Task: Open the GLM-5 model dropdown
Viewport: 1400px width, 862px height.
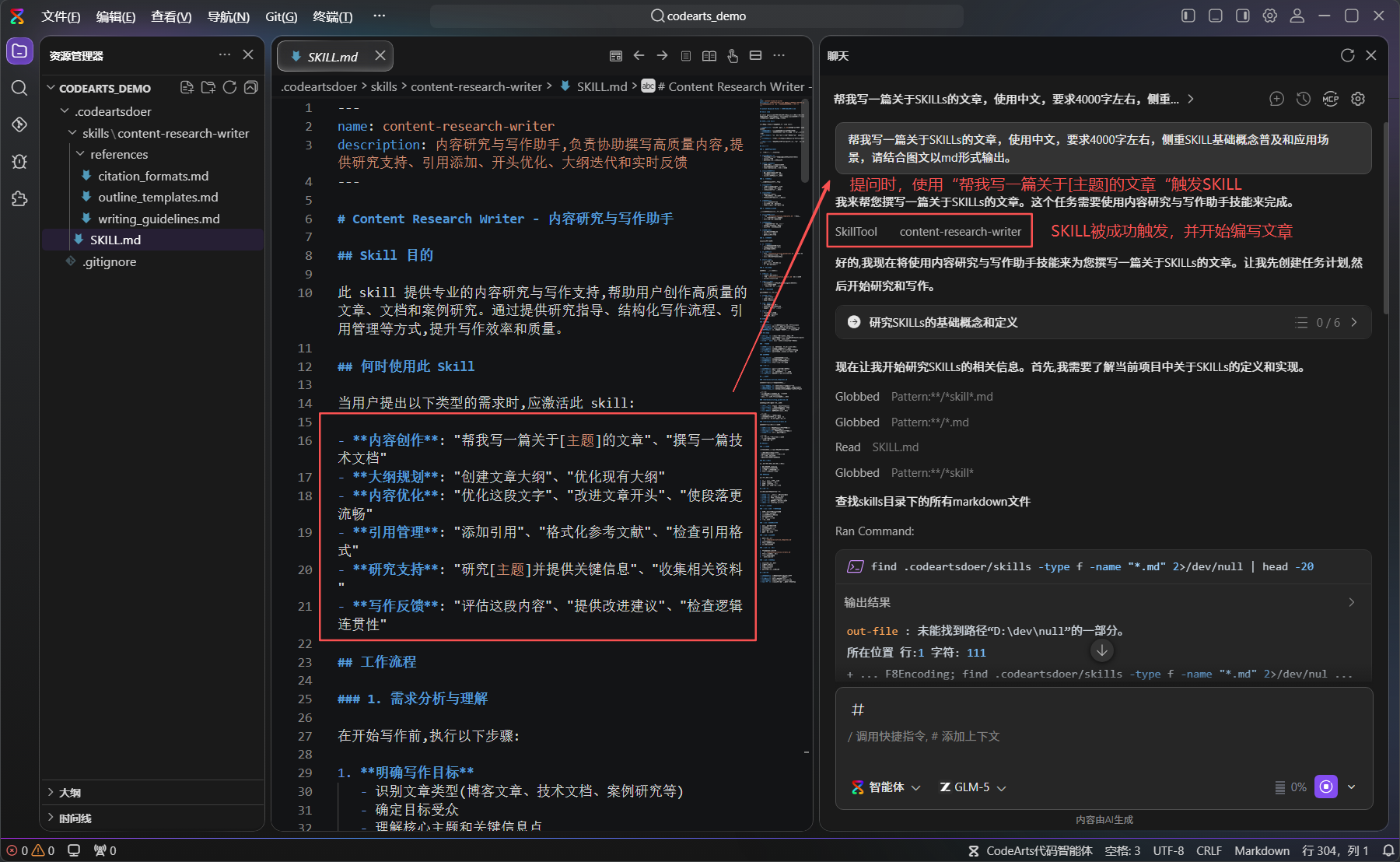Action: [x=972, y=787]
